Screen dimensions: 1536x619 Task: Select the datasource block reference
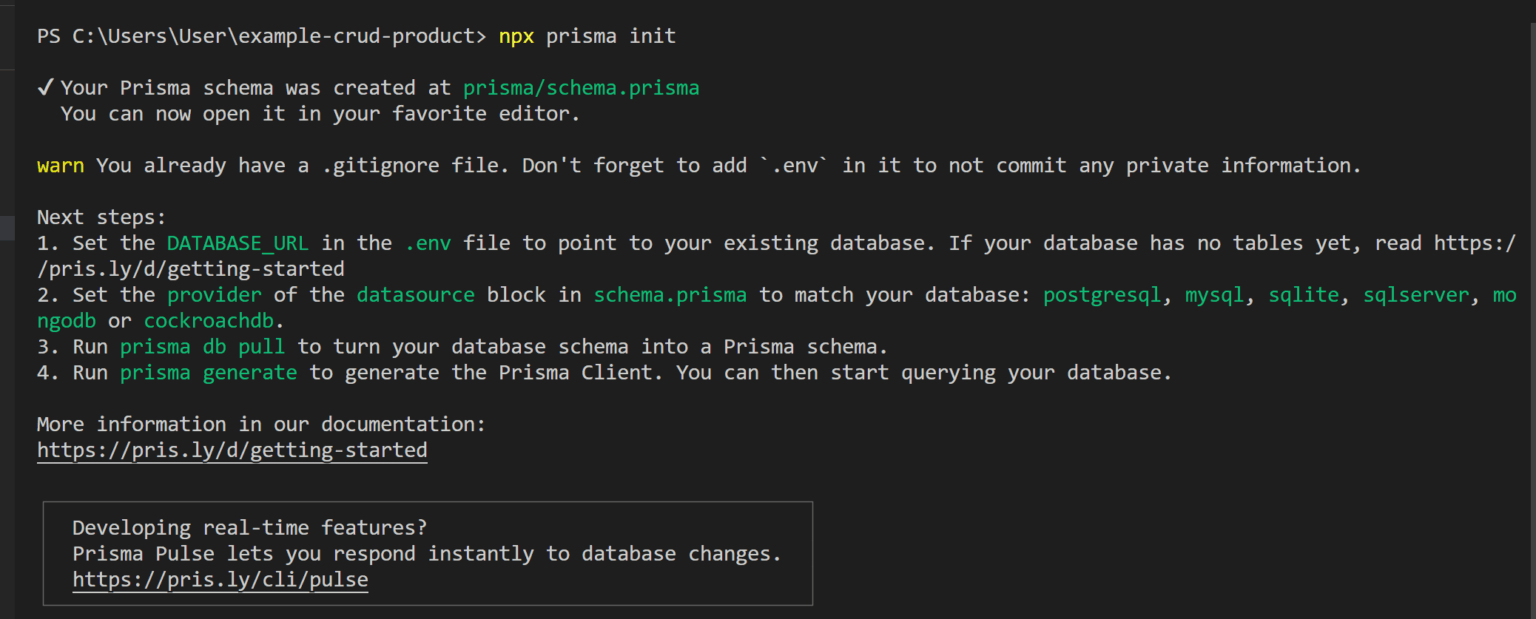coord(415,294)
